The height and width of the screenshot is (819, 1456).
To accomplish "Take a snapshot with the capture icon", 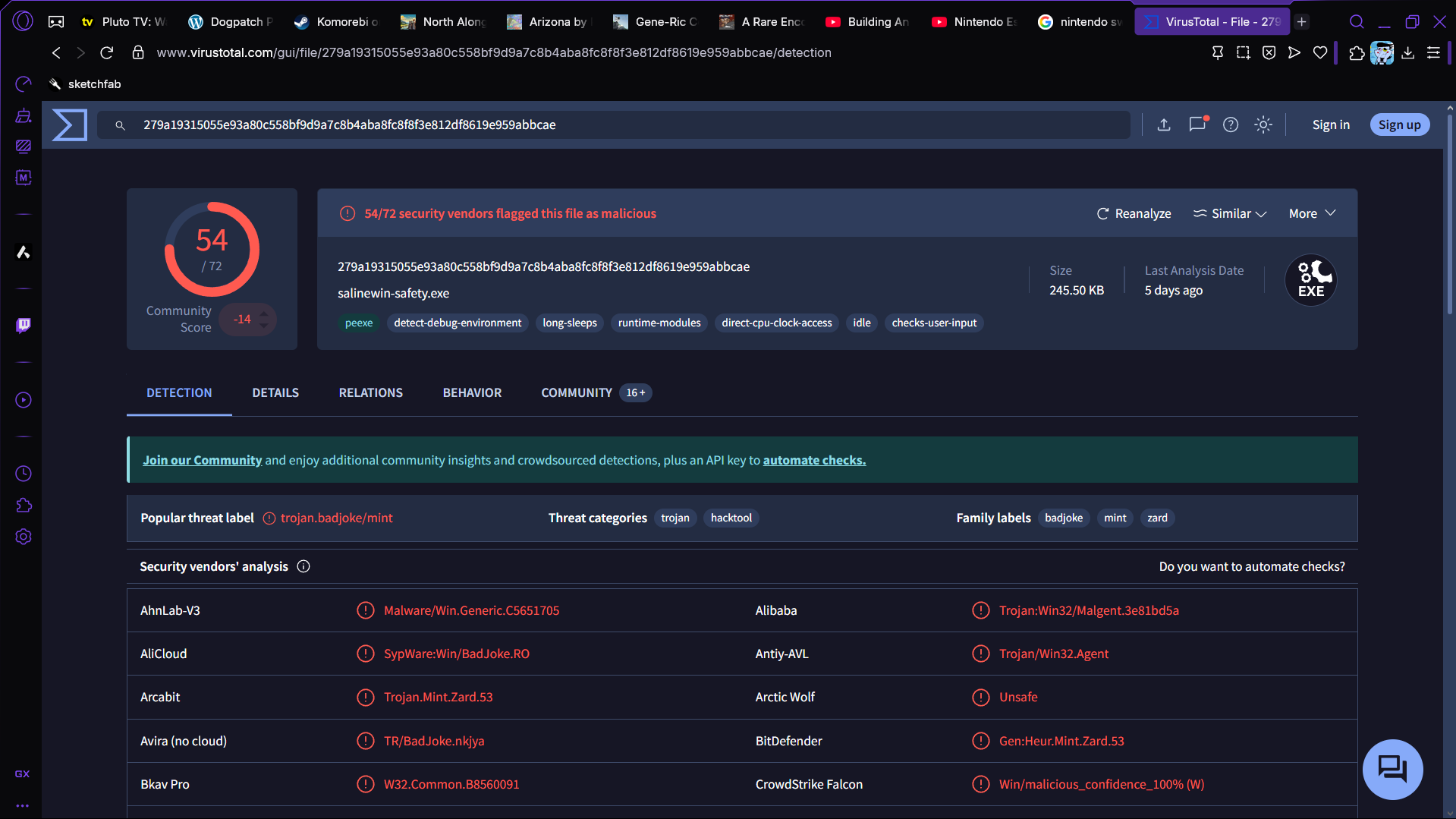I will (1244, 52).
